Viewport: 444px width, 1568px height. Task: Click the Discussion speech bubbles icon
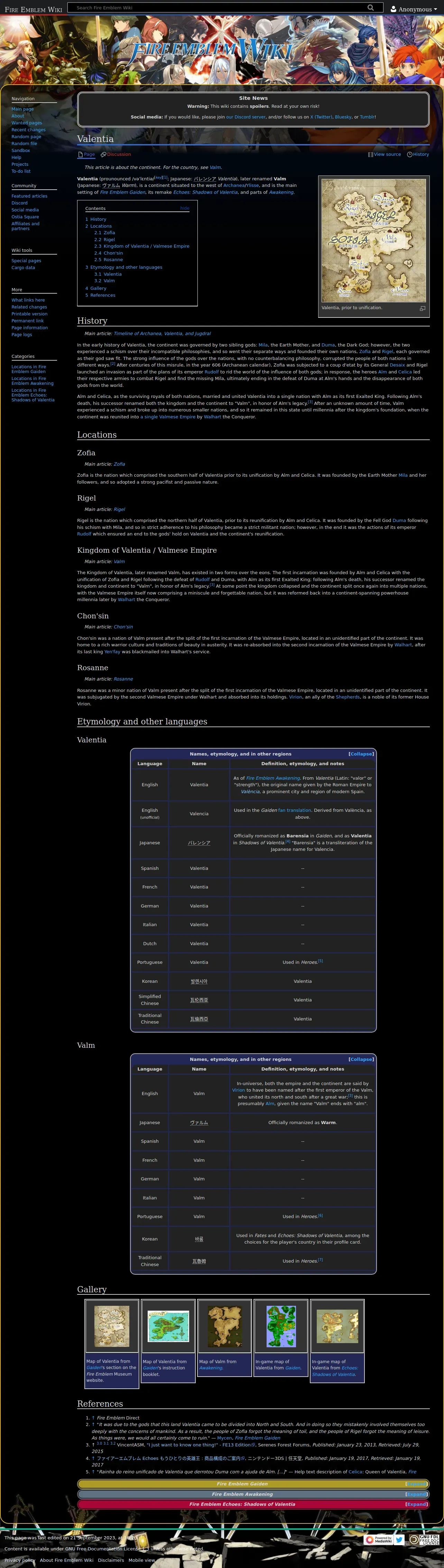[103, 155]
